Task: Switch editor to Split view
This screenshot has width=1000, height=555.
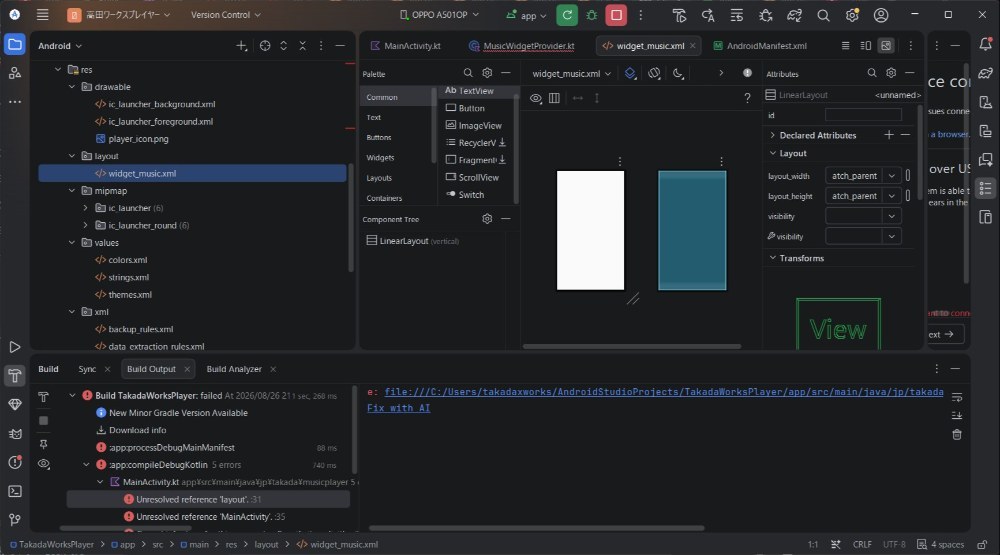Action: pyautogui.click(x=865, y=46)
